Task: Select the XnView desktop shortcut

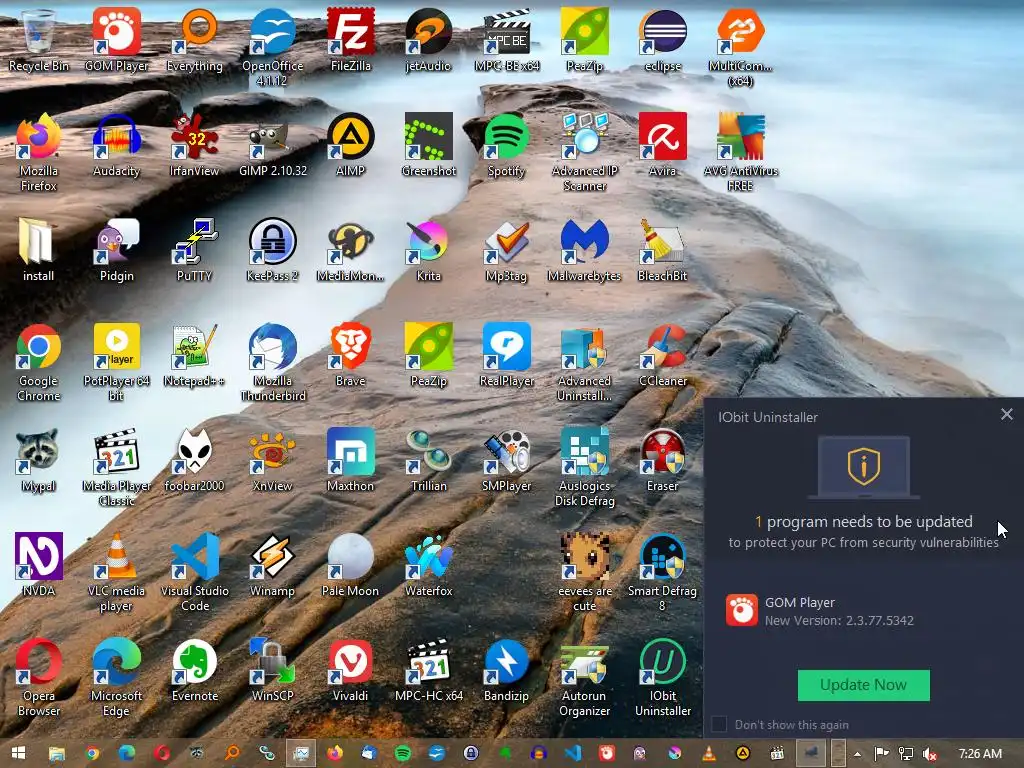Action: point(272,460)
